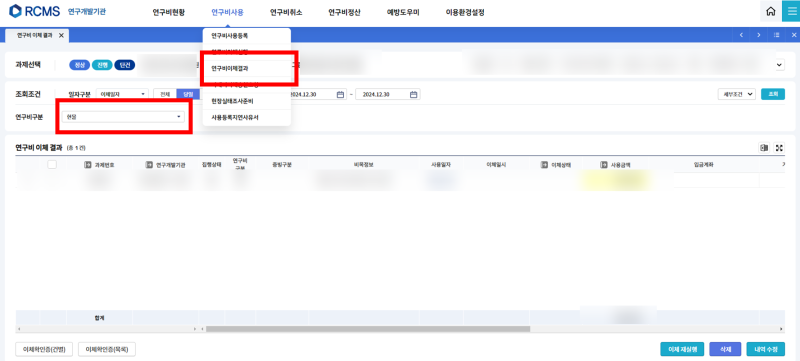
Task: Toggle the 진행 status pill
Action: coord(102,65)
